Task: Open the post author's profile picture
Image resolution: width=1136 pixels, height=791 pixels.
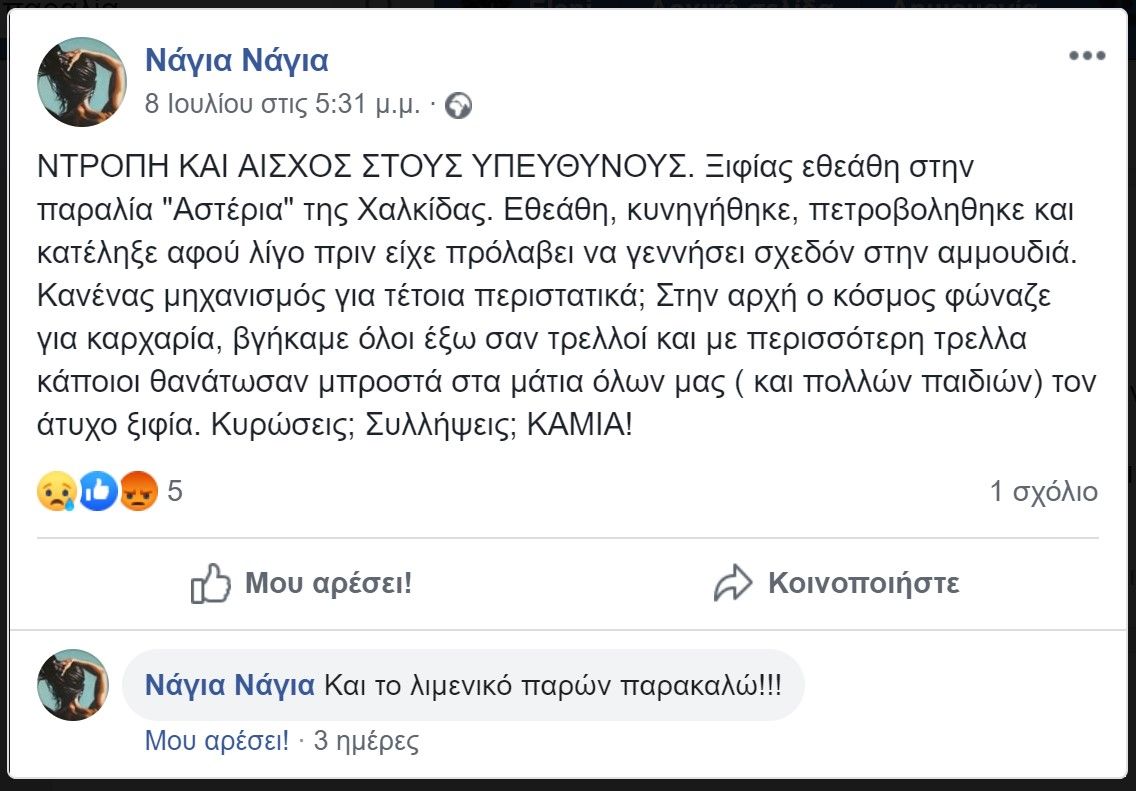Action: (x=81, y=82)
